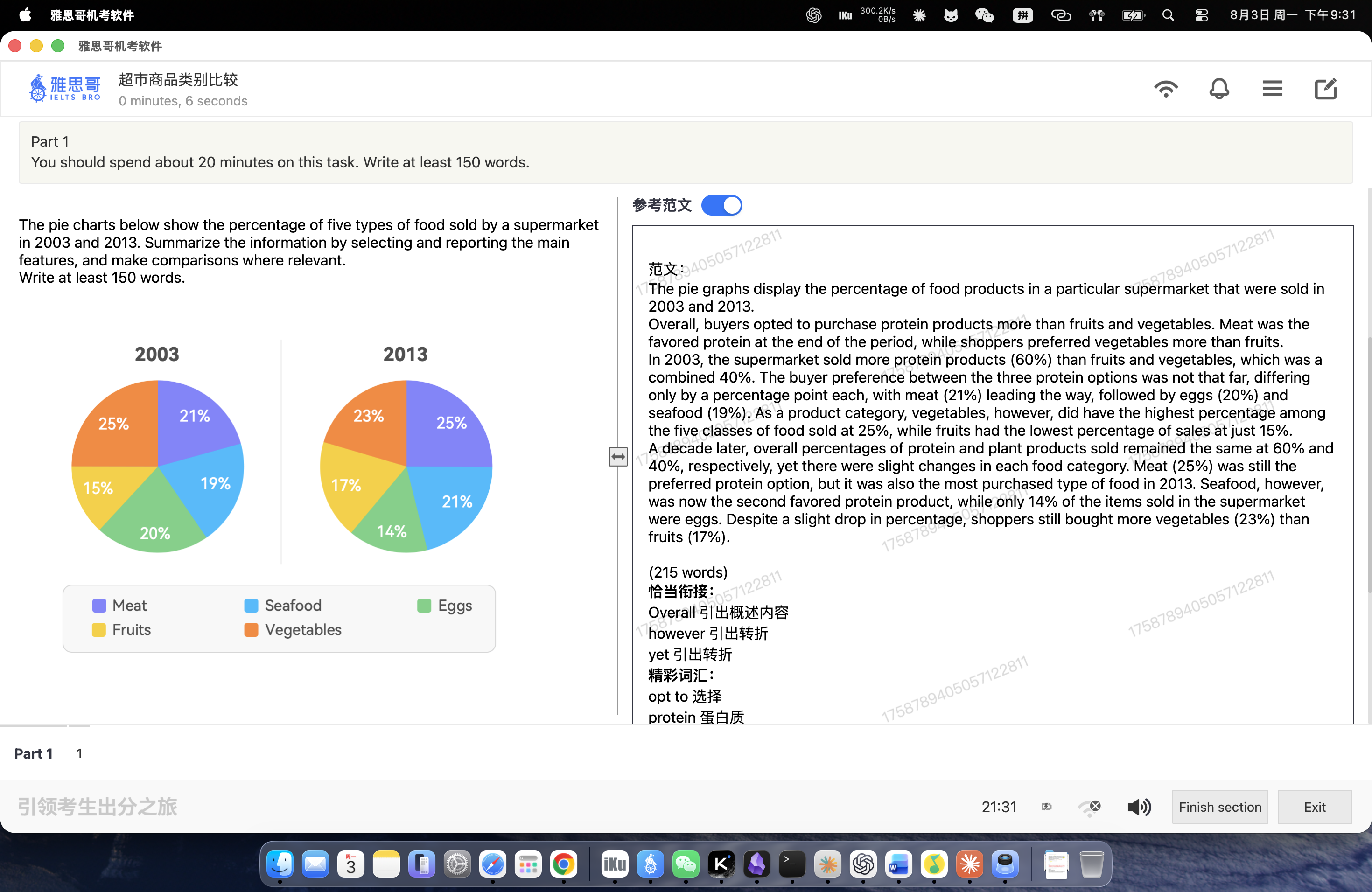
Task: Toggle Fruits series in chart legend
Action: pyautogui.click(x=121, y=629)
